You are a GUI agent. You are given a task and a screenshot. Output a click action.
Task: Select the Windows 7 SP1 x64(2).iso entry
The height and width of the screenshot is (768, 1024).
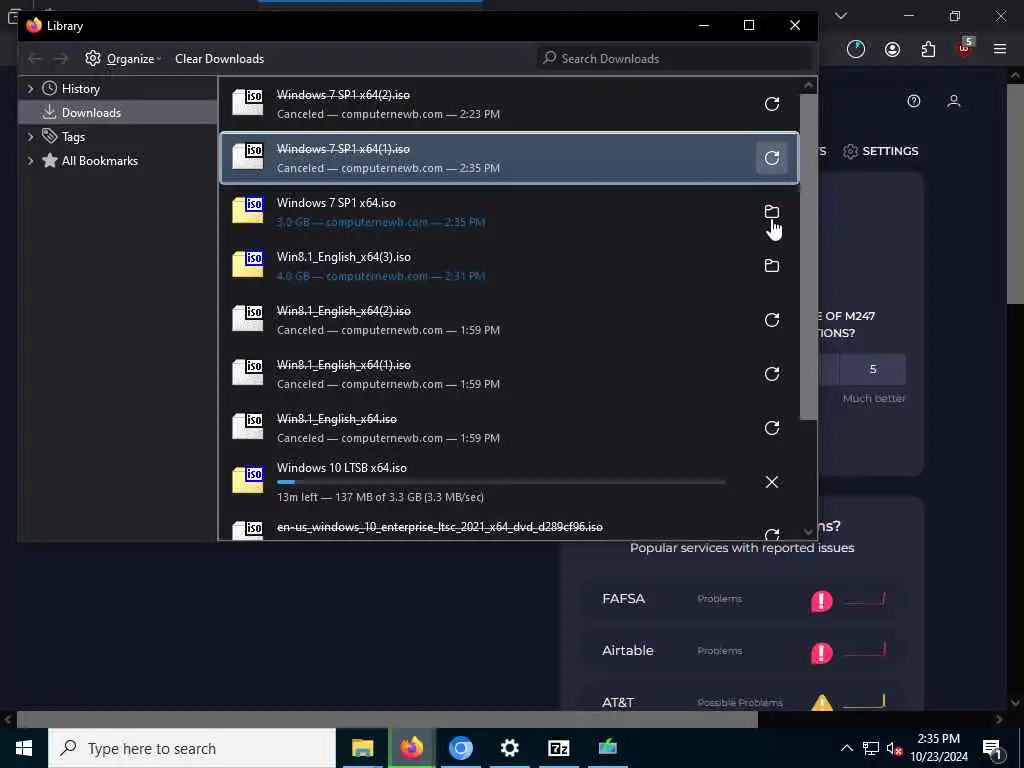click(509, 104)
